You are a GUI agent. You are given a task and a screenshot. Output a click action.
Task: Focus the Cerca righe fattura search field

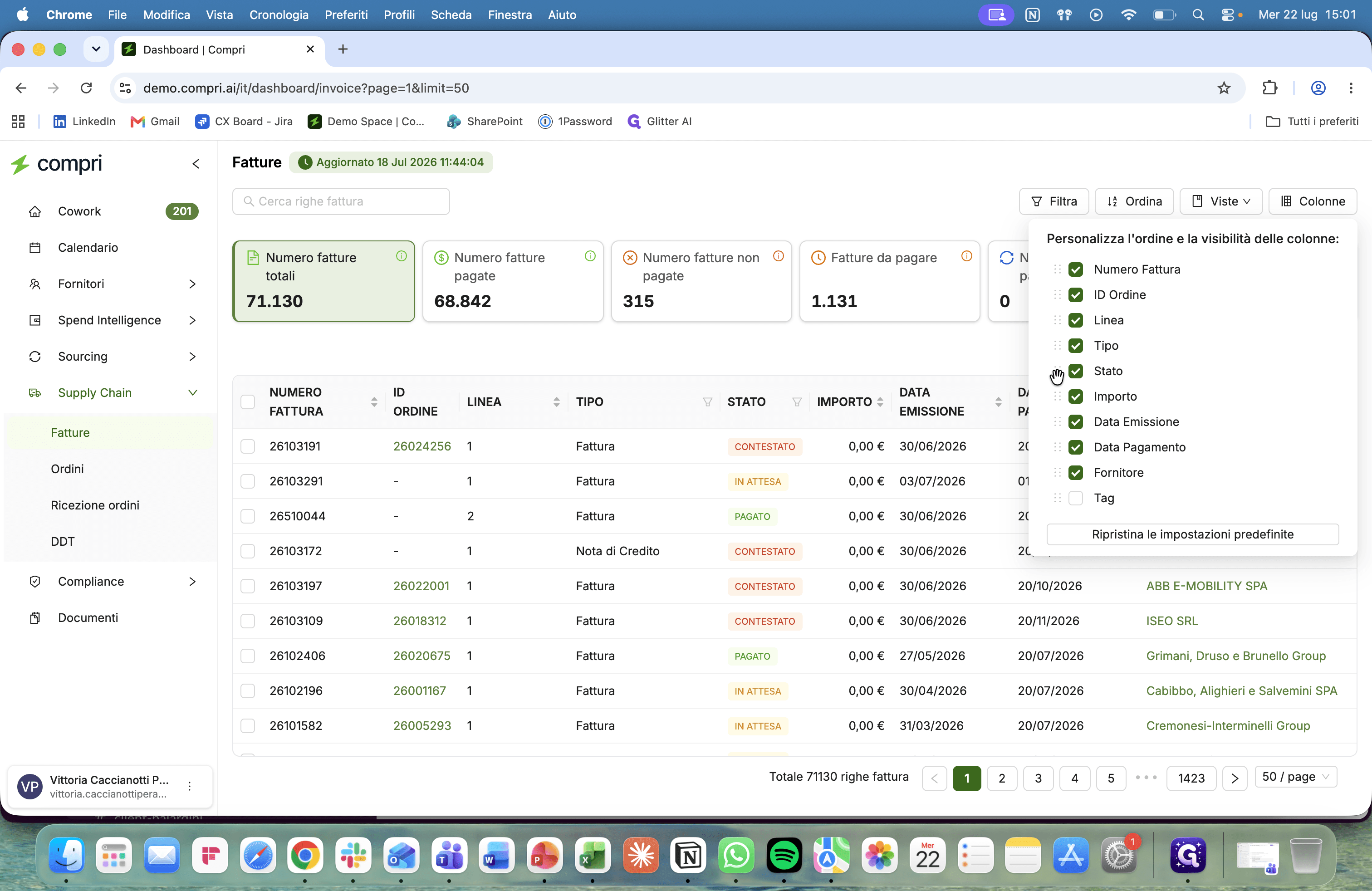click(341, 201)
